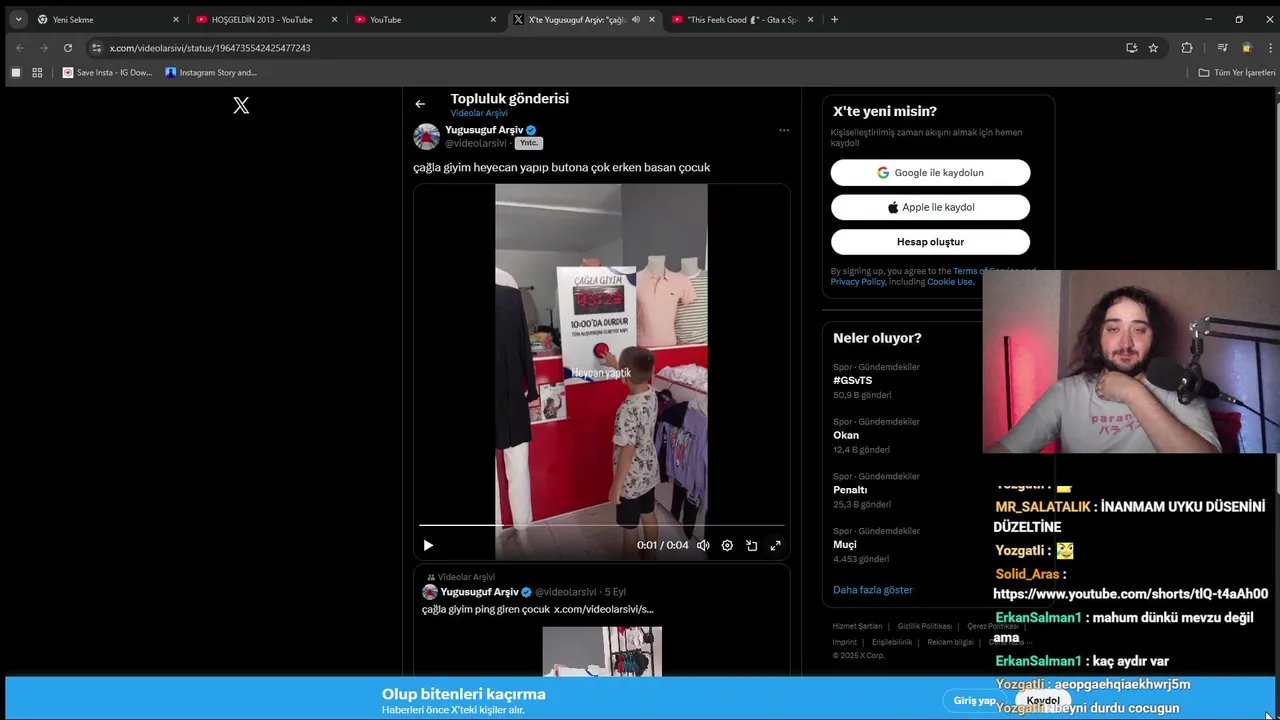Go back with the post's back arrow

point(420,103)
